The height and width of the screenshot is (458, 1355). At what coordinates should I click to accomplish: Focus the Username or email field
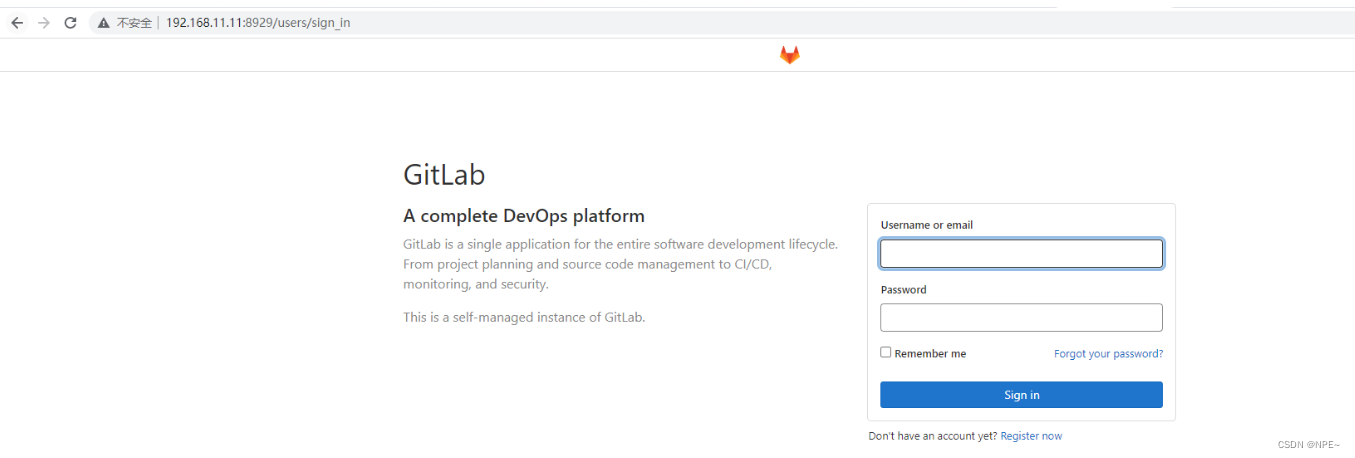coord(1021,254)
